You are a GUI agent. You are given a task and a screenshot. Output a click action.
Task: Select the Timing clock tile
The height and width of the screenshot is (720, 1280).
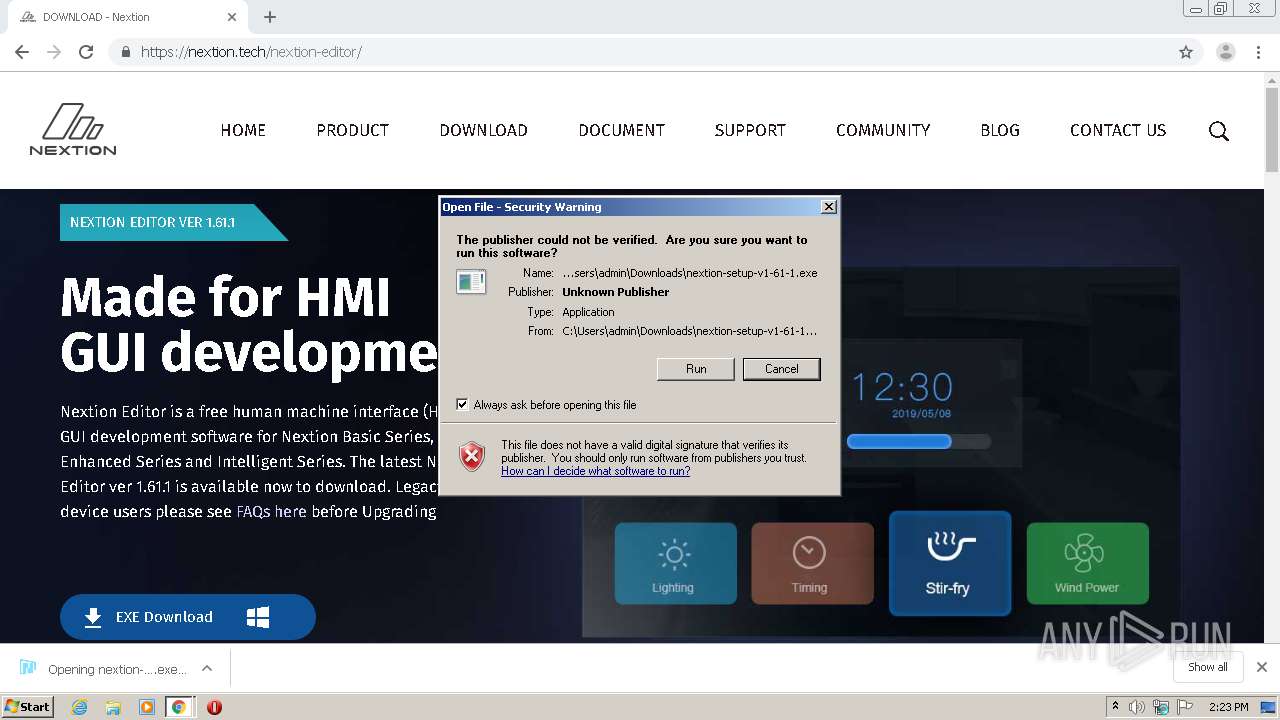click(x=812, y=563)
